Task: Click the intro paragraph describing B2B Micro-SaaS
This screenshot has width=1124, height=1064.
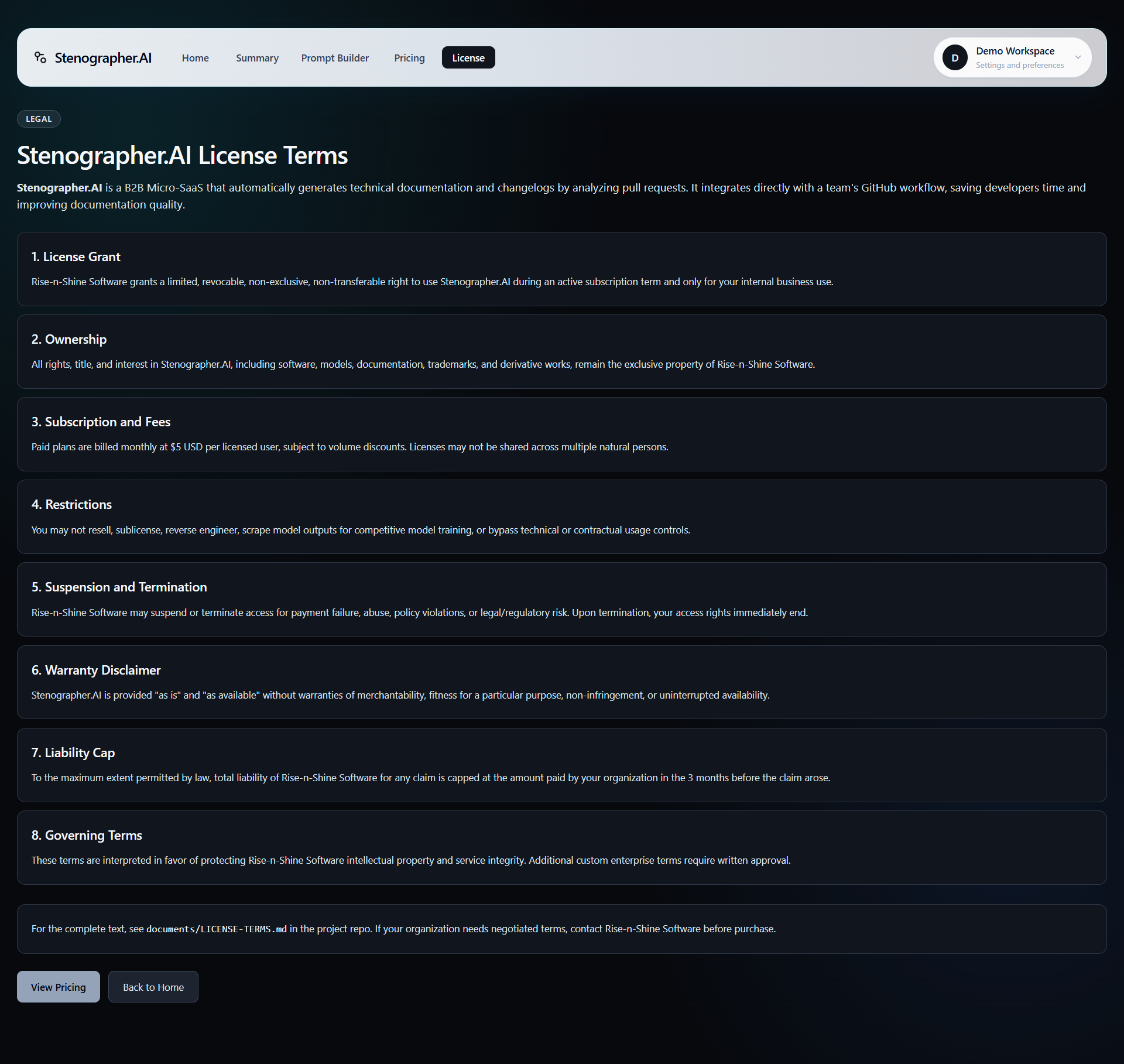Action: 551,196
